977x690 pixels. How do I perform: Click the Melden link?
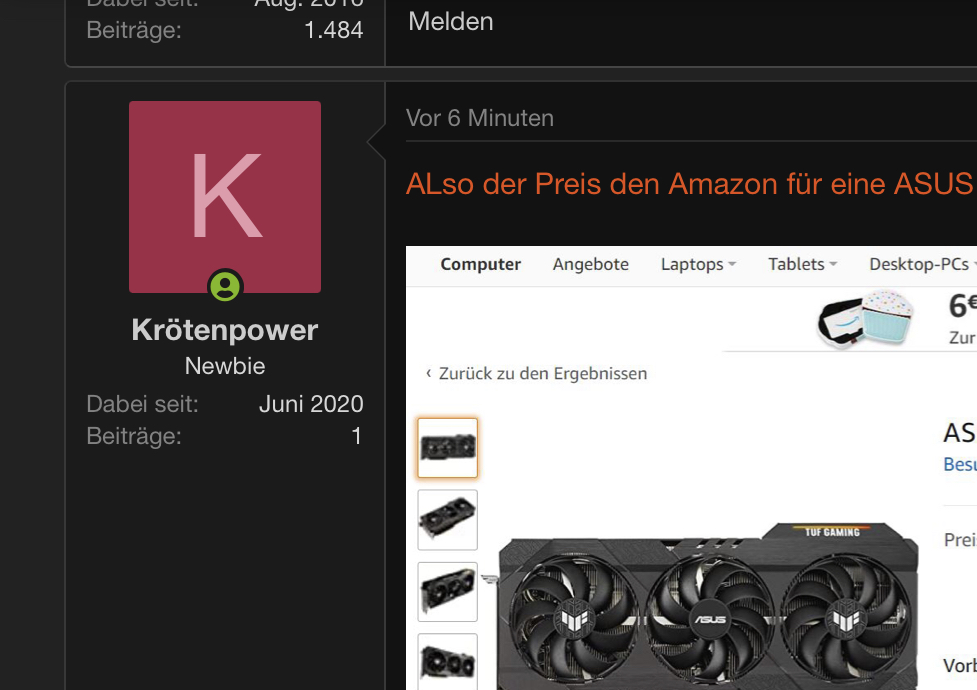pyautogui.click(x=450, y=22)
